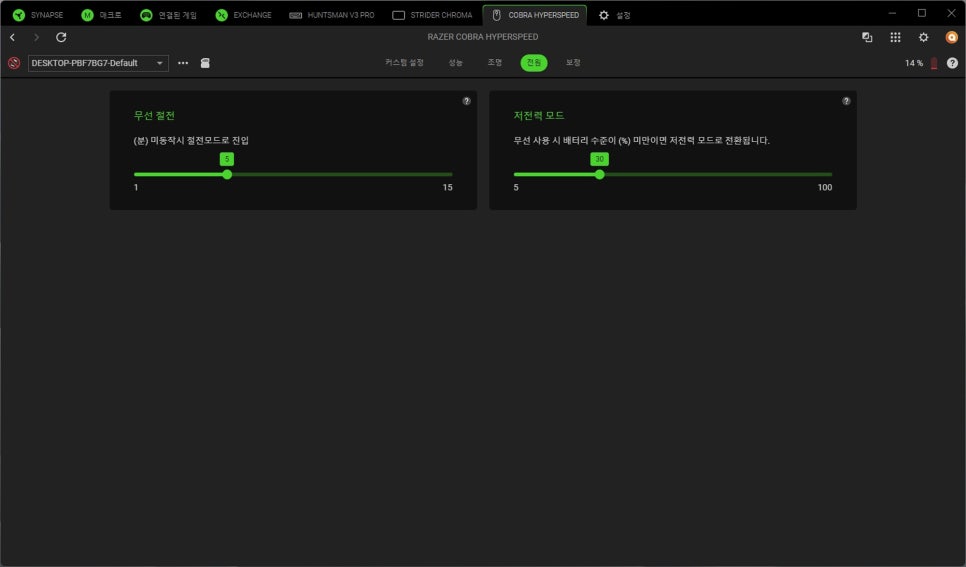Click the 14 % battery percentage
The height and width of the screenshot is (567, 966).
[914, 63]
